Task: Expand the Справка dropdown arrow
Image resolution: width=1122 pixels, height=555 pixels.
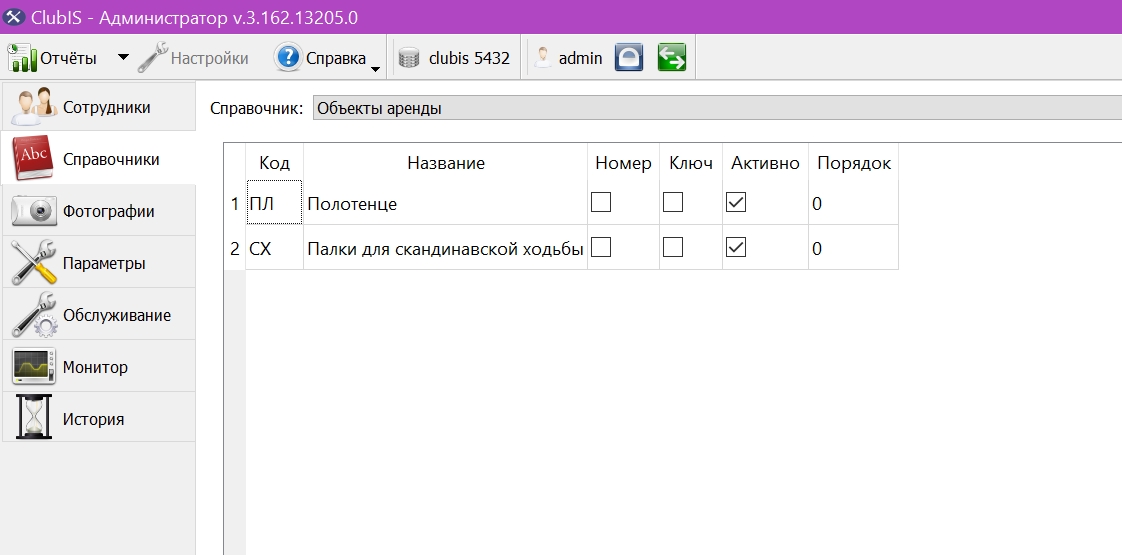Action: pyautogui.click(x=376, y=69)
